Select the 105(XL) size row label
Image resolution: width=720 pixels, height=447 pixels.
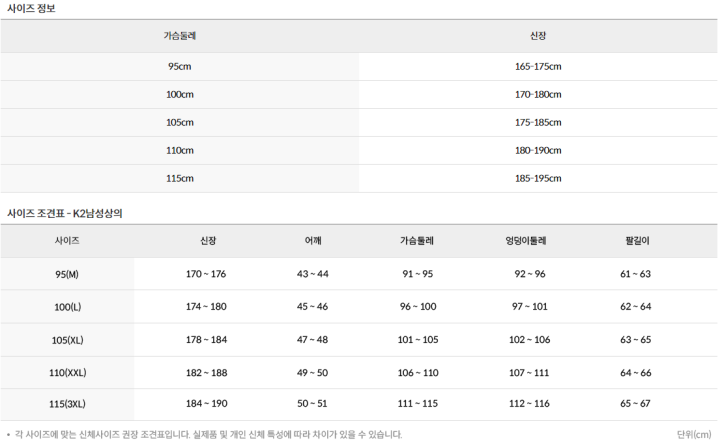pyautogui.click(x=68, y=340)
